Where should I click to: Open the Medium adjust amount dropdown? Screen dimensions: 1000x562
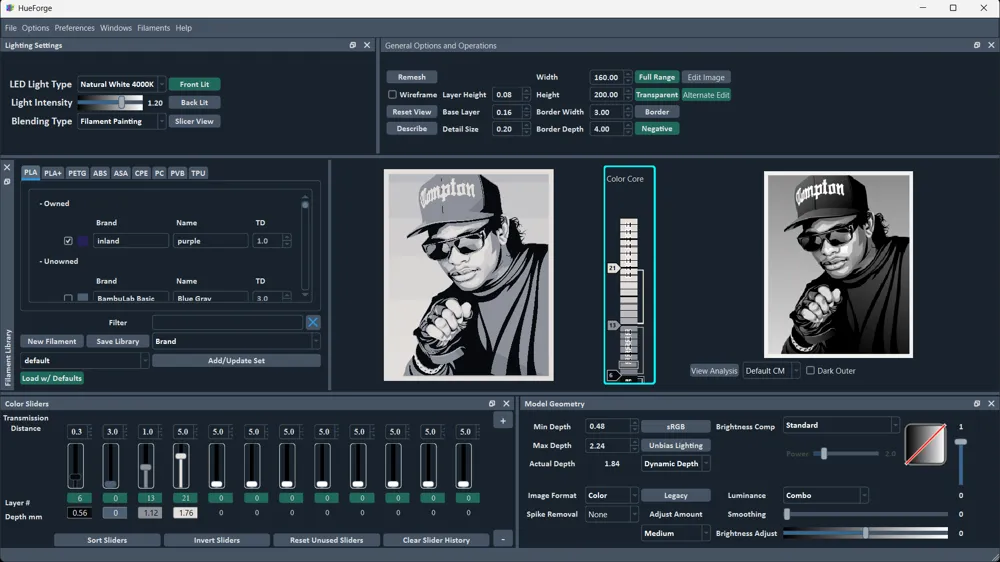676,533
